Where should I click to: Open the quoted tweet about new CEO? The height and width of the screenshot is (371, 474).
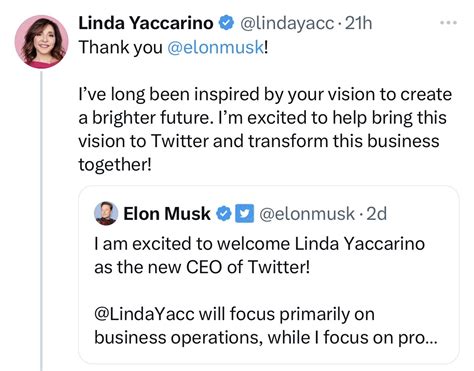[269, 275]
